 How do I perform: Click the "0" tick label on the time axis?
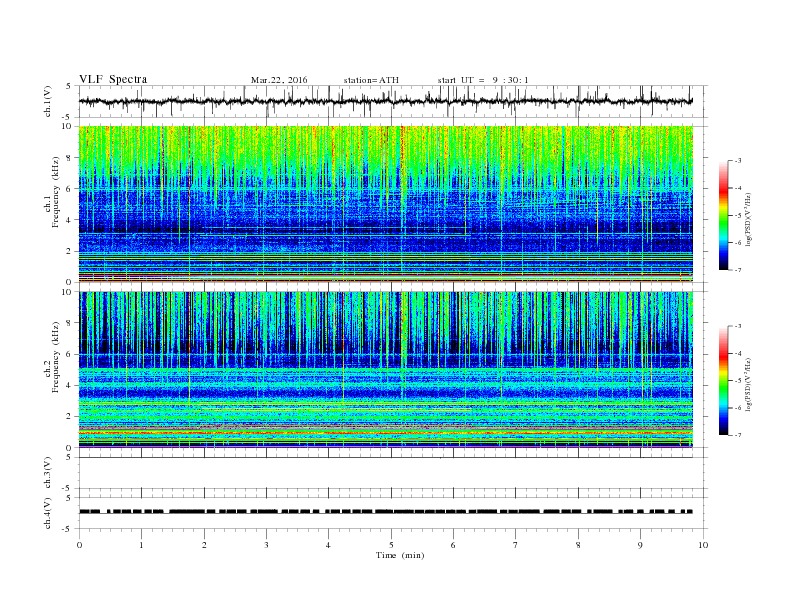[x=79, y=545]
